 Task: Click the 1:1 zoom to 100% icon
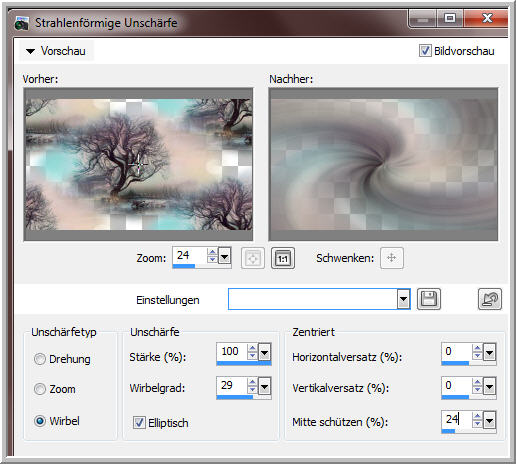(283, 258)
